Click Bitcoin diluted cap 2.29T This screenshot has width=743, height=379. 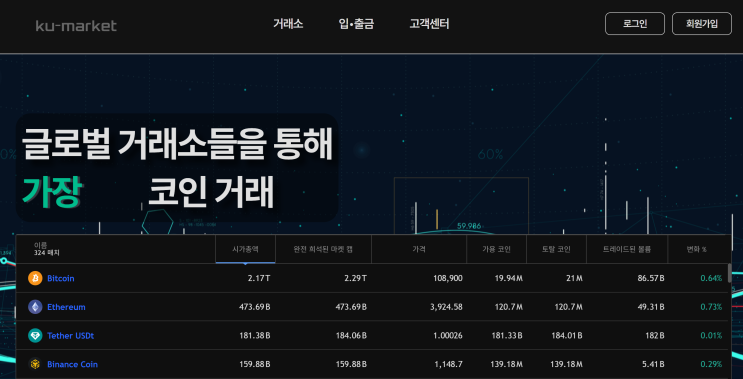pyautogui.click(x=355, y=279)
